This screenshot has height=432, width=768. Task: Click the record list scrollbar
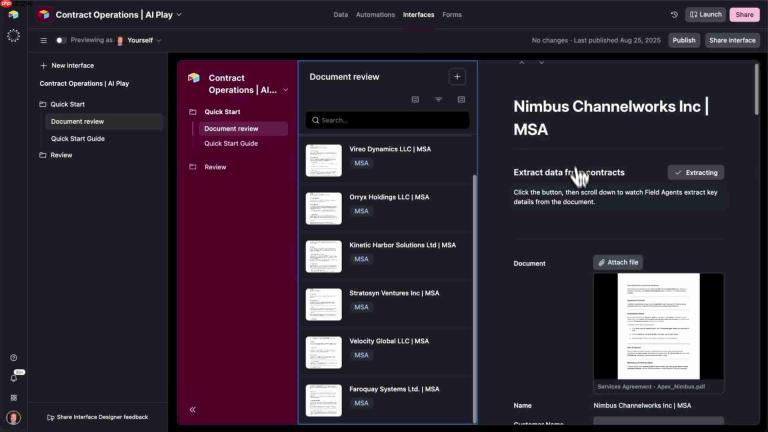[474, 298]
